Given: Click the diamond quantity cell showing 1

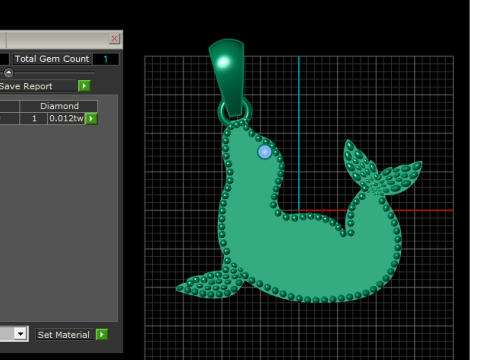Looking at the screenshot, I should tap(34, 119).
